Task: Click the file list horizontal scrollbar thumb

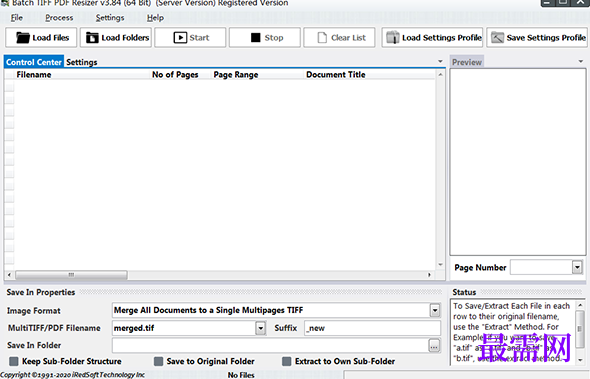Action: [71, 275]
